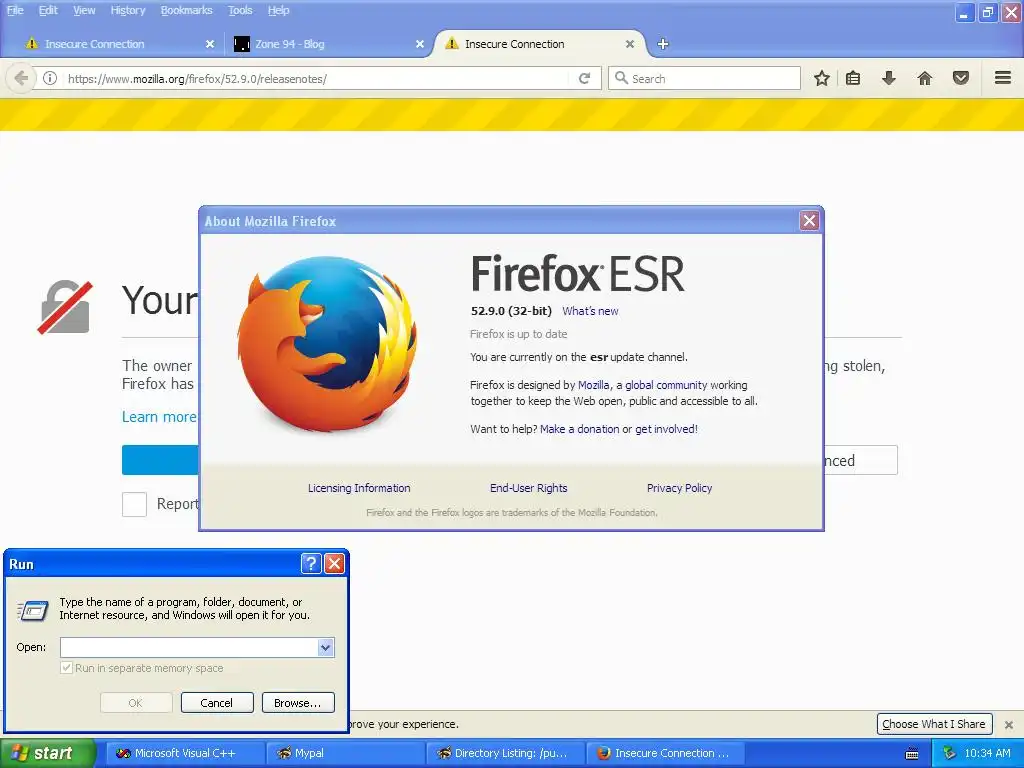This screenshot has width=1024, height=768.
Task: Click the blue Go Back button on page
Action: [x=160, y=460]
